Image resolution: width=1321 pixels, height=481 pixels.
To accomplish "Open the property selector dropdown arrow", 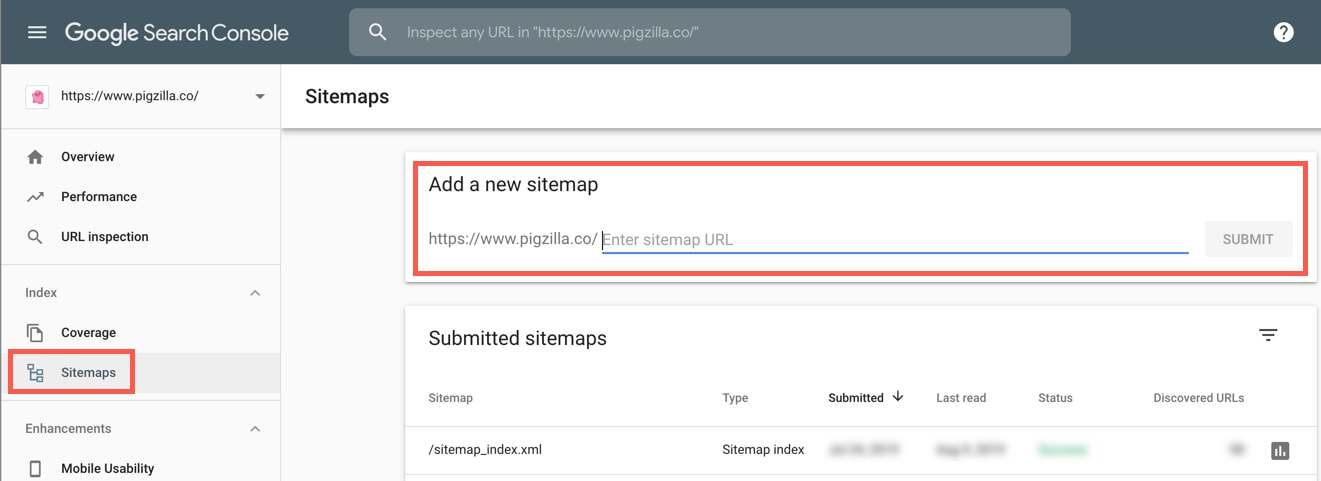I will point(260,97).
